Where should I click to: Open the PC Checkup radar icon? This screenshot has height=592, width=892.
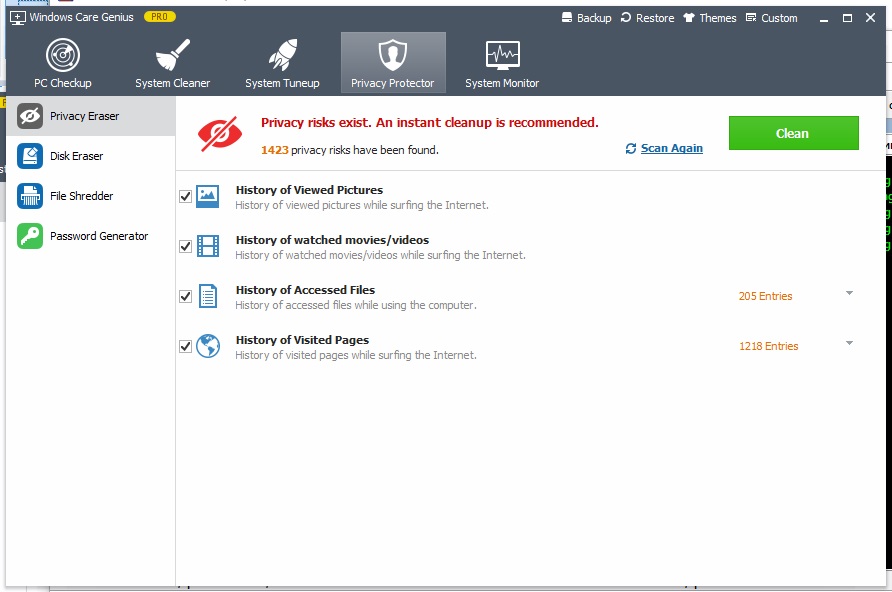63,55
